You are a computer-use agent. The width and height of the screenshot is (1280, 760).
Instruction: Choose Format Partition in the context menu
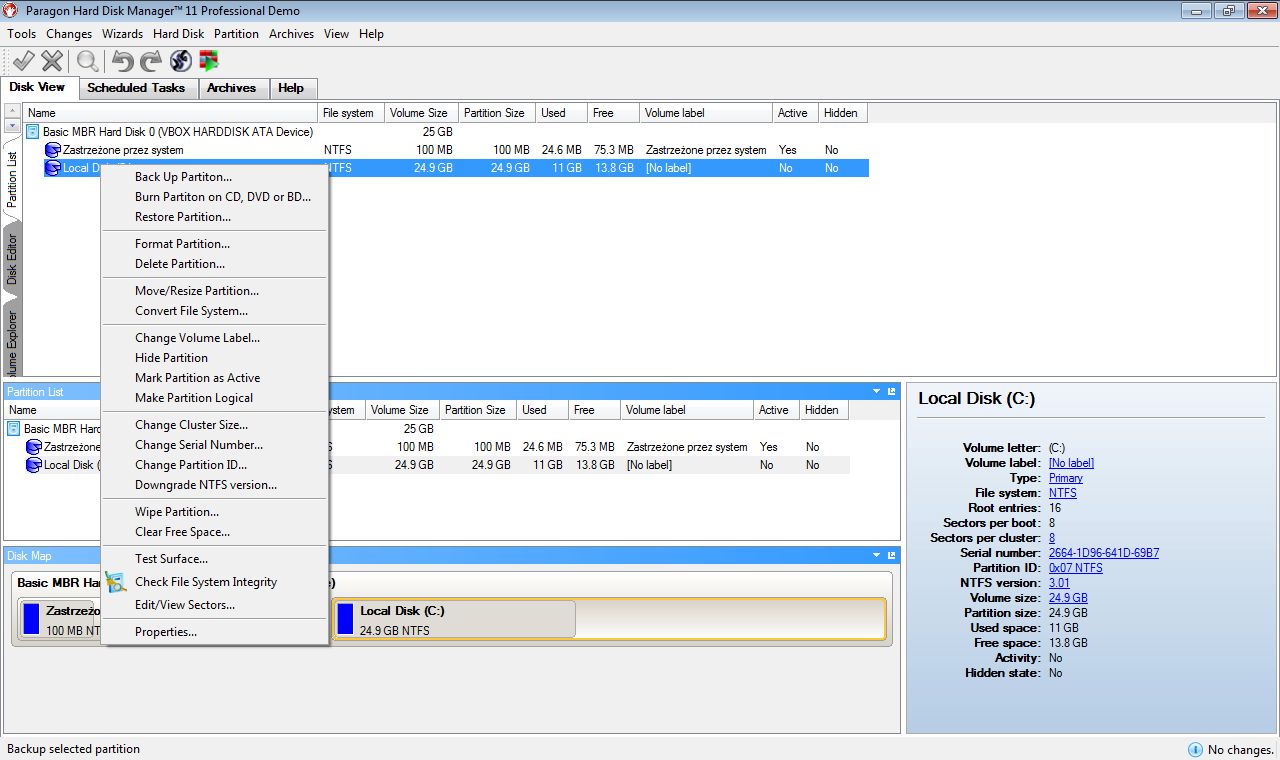click(182, 244)
